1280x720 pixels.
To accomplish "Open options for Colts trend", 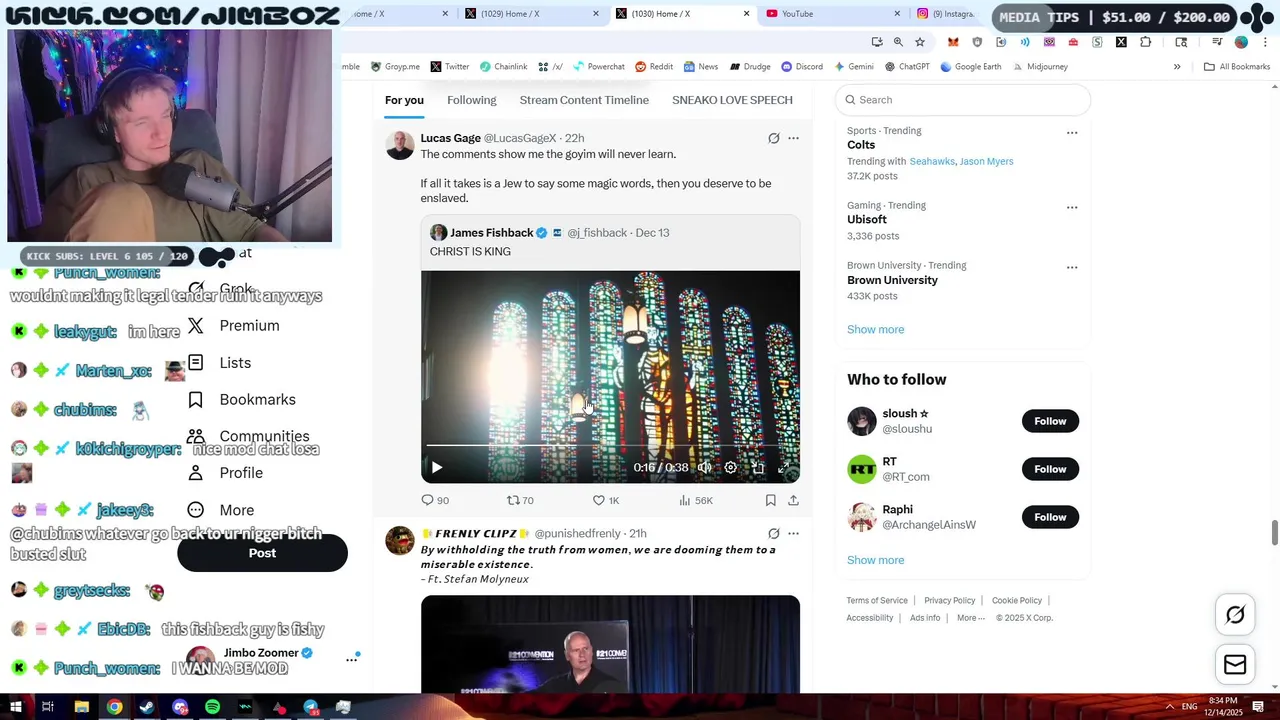I will [x=1072, y=132].
